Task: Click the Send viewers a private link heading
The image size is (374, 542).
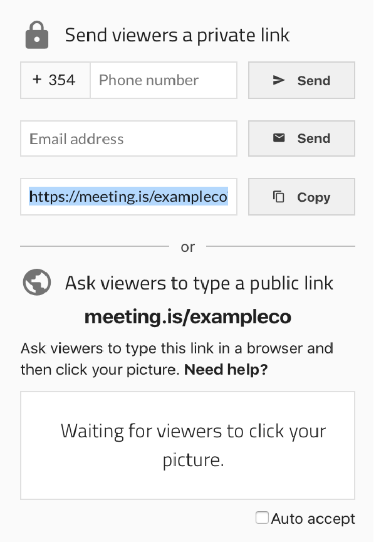Action: (x=177, y=35)
